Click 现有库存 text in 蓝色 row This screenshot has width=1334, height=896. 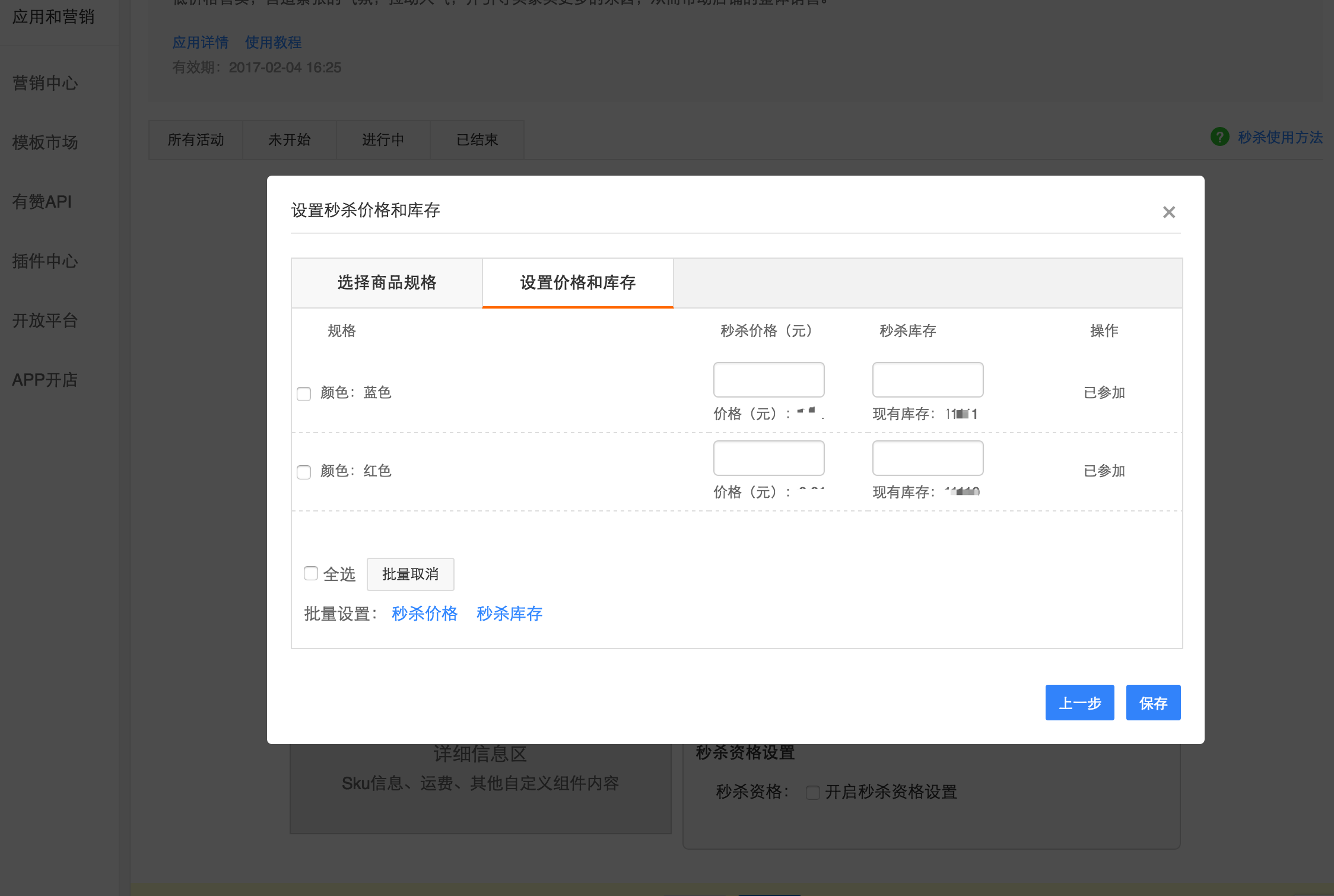pyautogui.click(x=925, y=414)
